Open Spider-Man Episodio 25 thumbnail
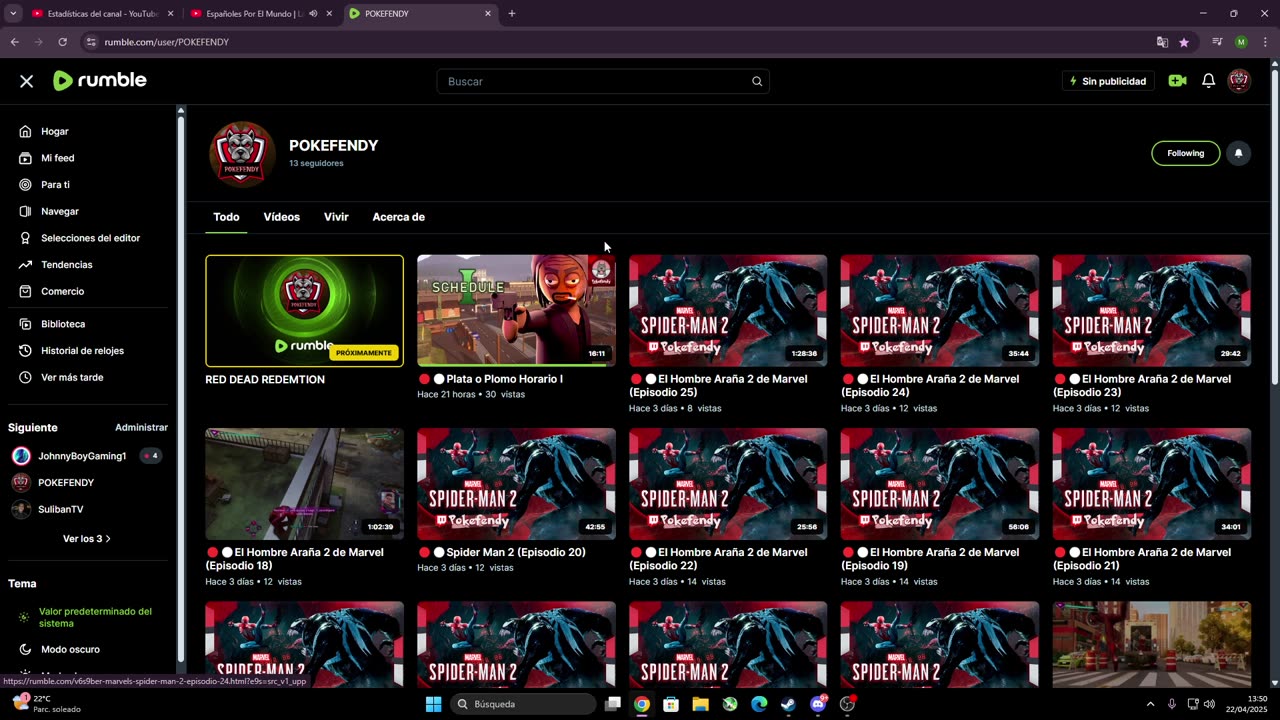This screenshot has width=1280, height=720. (x=728, y=310)
